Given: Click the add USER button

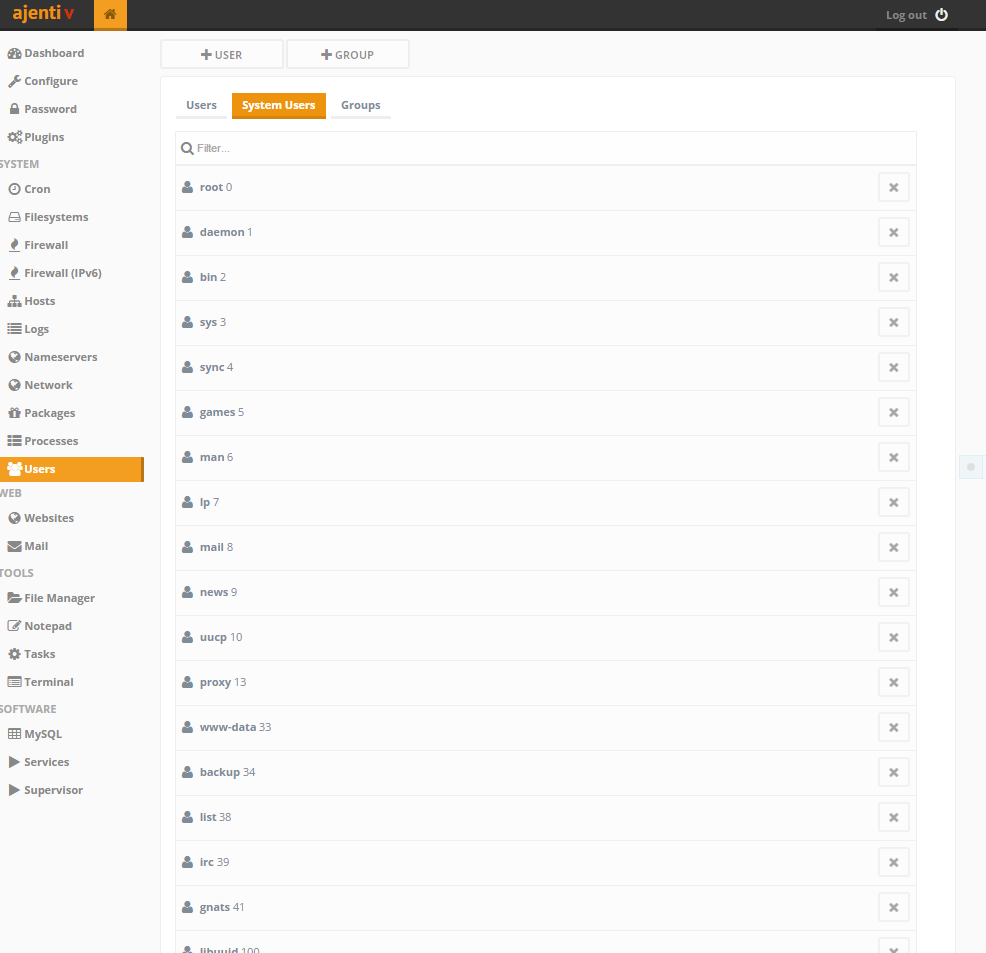Looking at the screenshot, I should coord(222,55).
